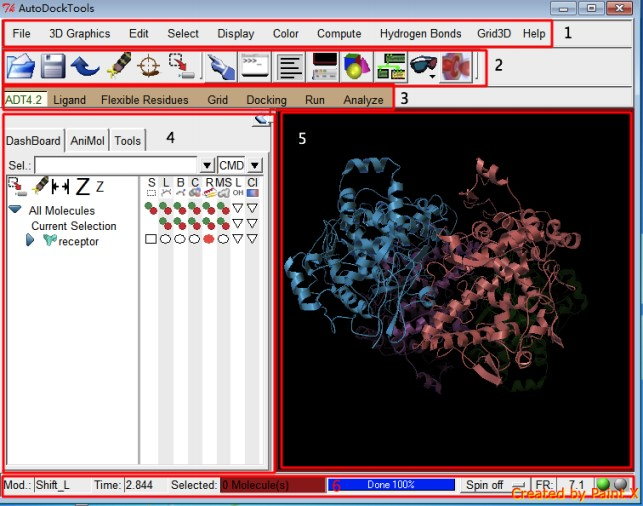Click the Spin off button

click(495, 485)
